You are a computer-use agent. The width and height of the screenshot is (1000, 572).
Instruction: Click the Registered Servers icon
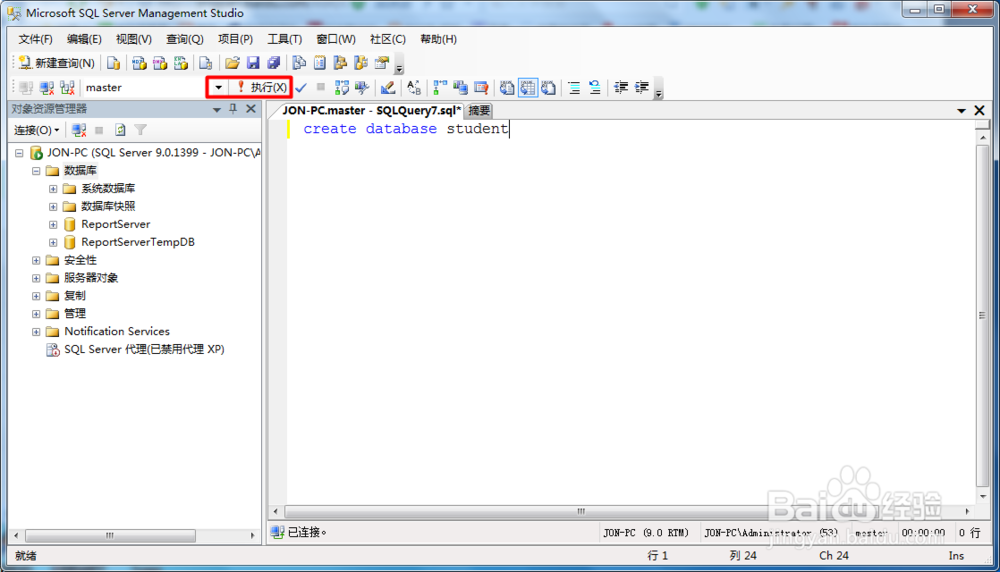[x=299, y=62]
